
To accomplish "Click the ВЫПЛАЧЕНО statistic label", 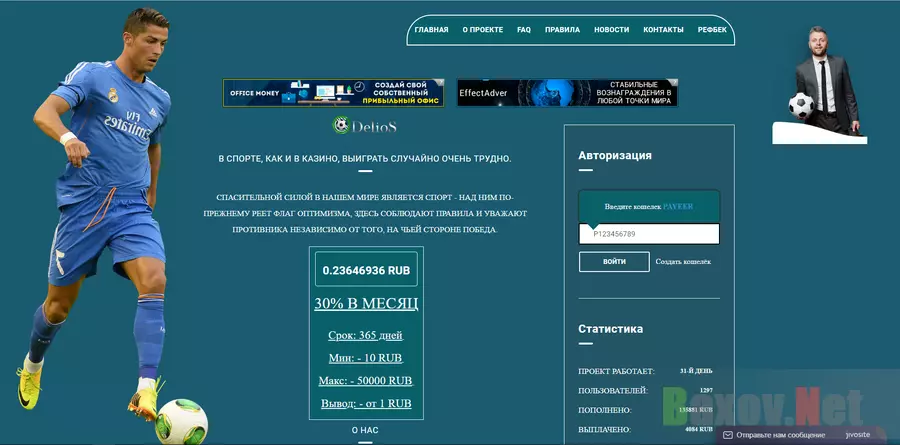I will 604,430.
